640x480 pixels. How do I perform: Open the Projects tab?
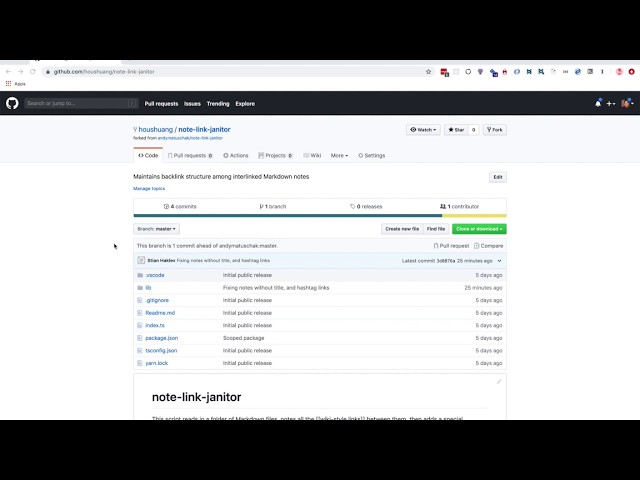[x=276, y=156]
